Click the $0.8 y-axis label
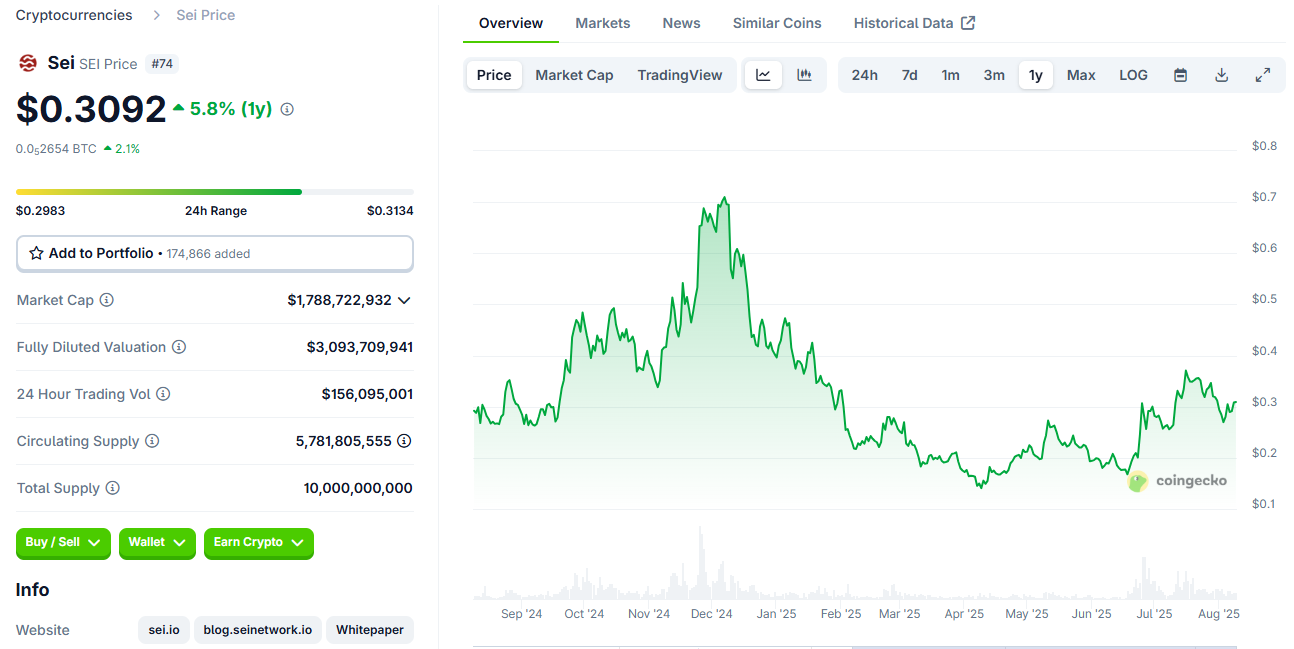 [1264, 146]
